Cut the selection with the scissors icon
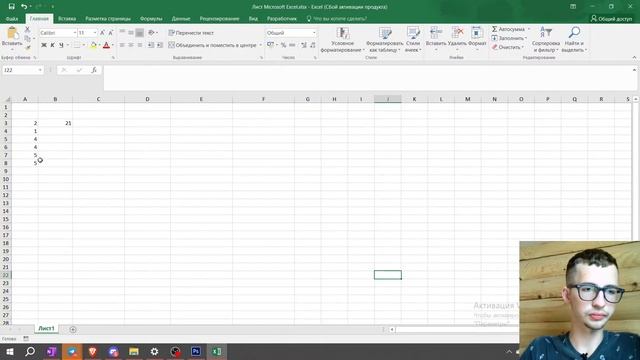Image resolution: width=640 pixels, height=360 pixels. pos(27,29)
